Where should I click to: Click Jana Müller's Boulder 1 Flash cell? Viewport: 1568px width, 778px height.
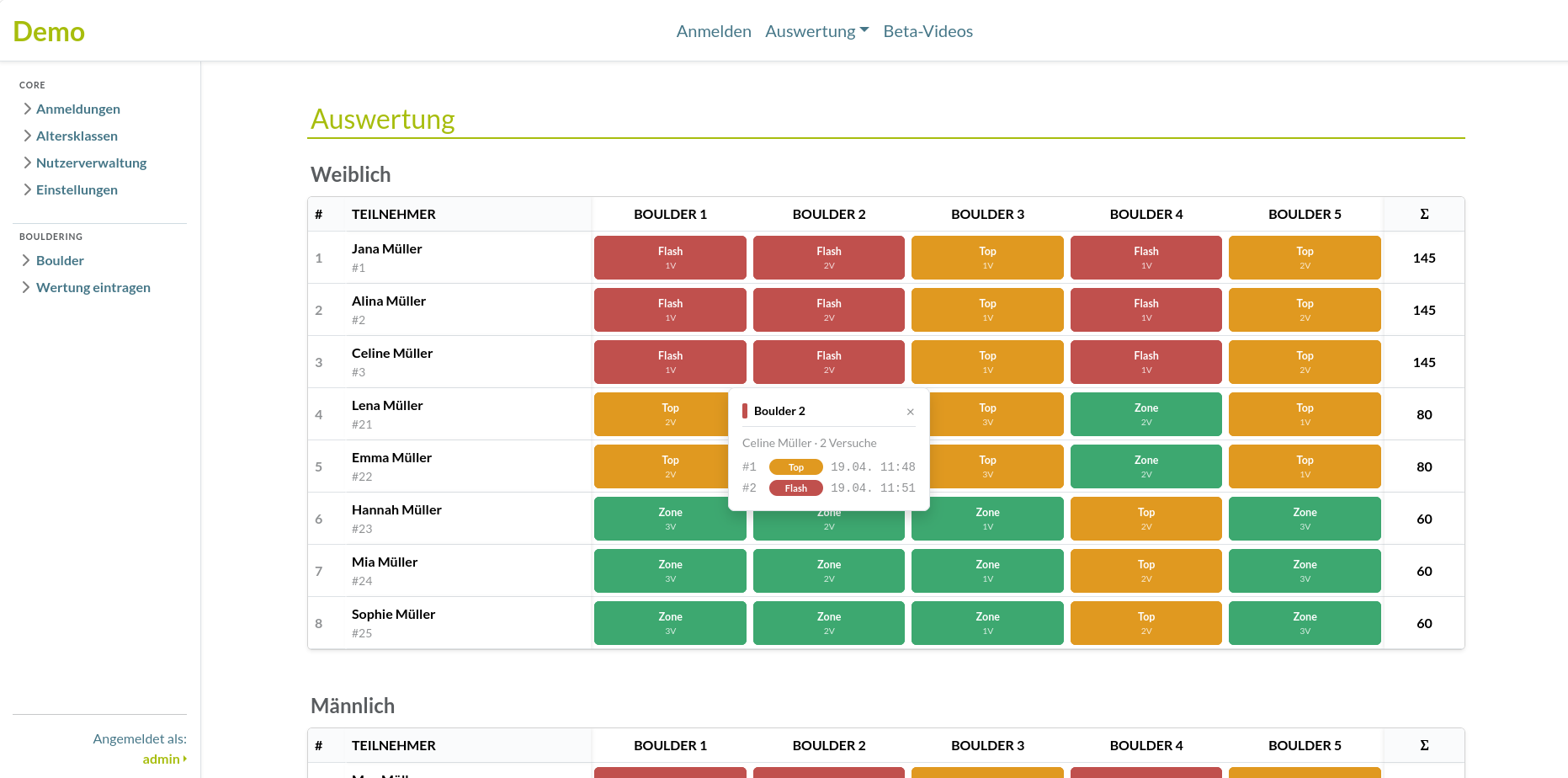click(670, 258)
